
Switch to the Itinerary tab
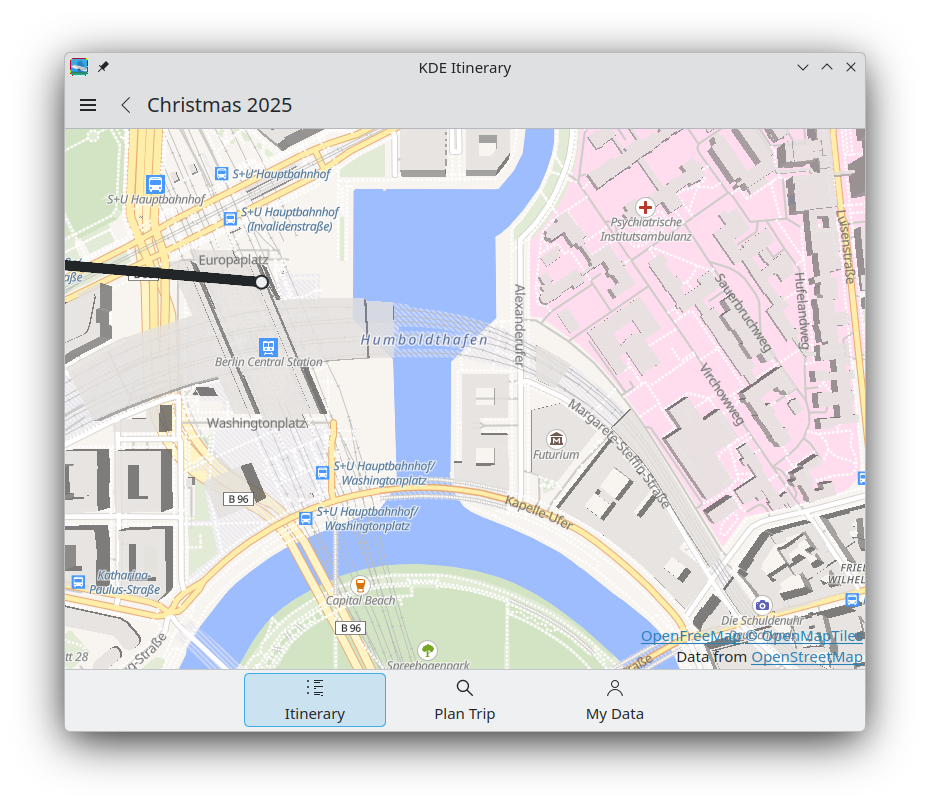[314, 700]
